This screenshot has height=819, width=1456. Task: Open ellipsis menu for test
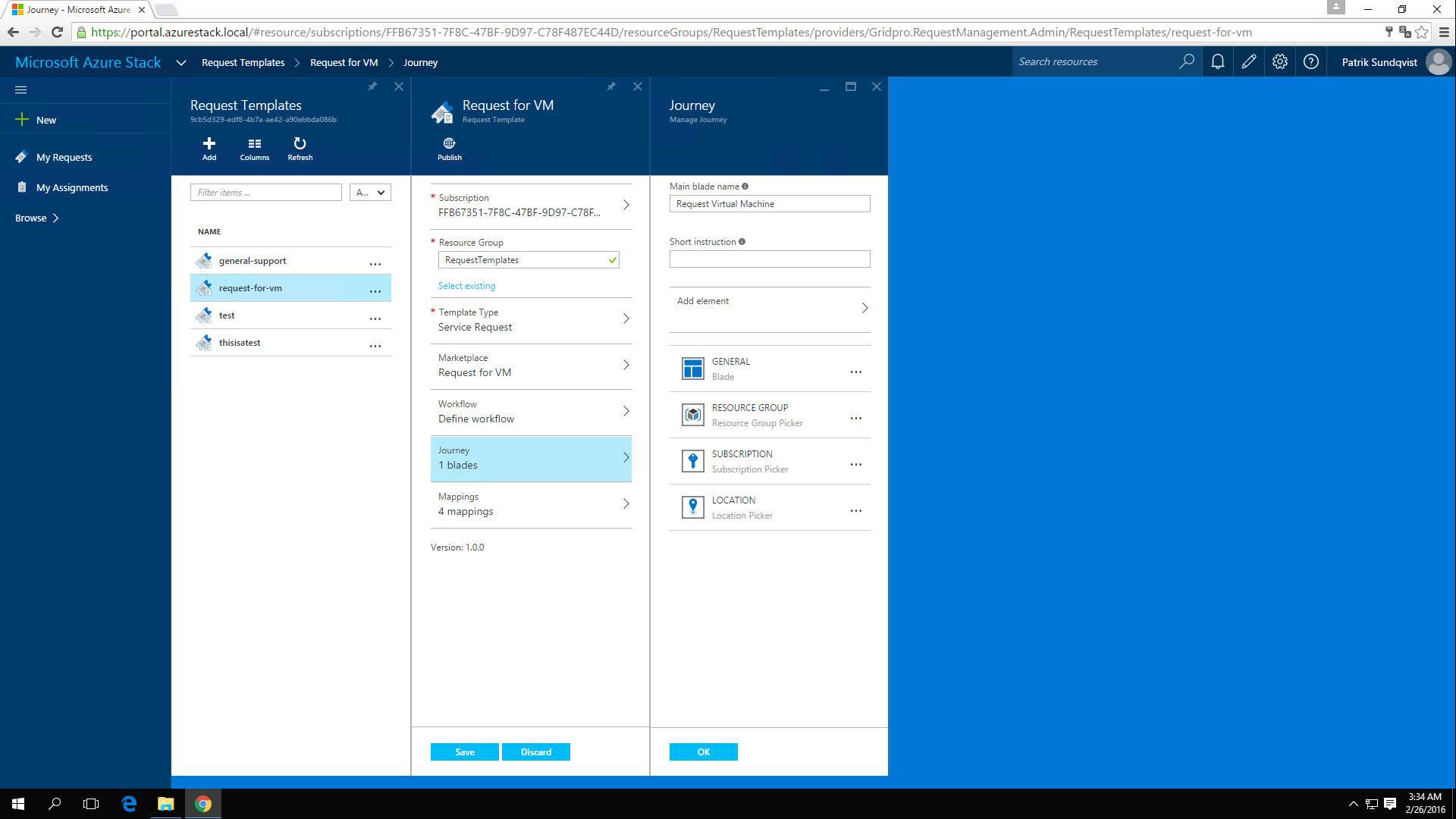[375, 318]
